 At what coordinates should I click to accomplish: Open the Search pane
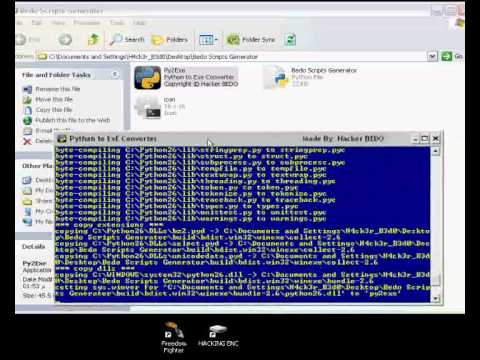coord(127,40)
